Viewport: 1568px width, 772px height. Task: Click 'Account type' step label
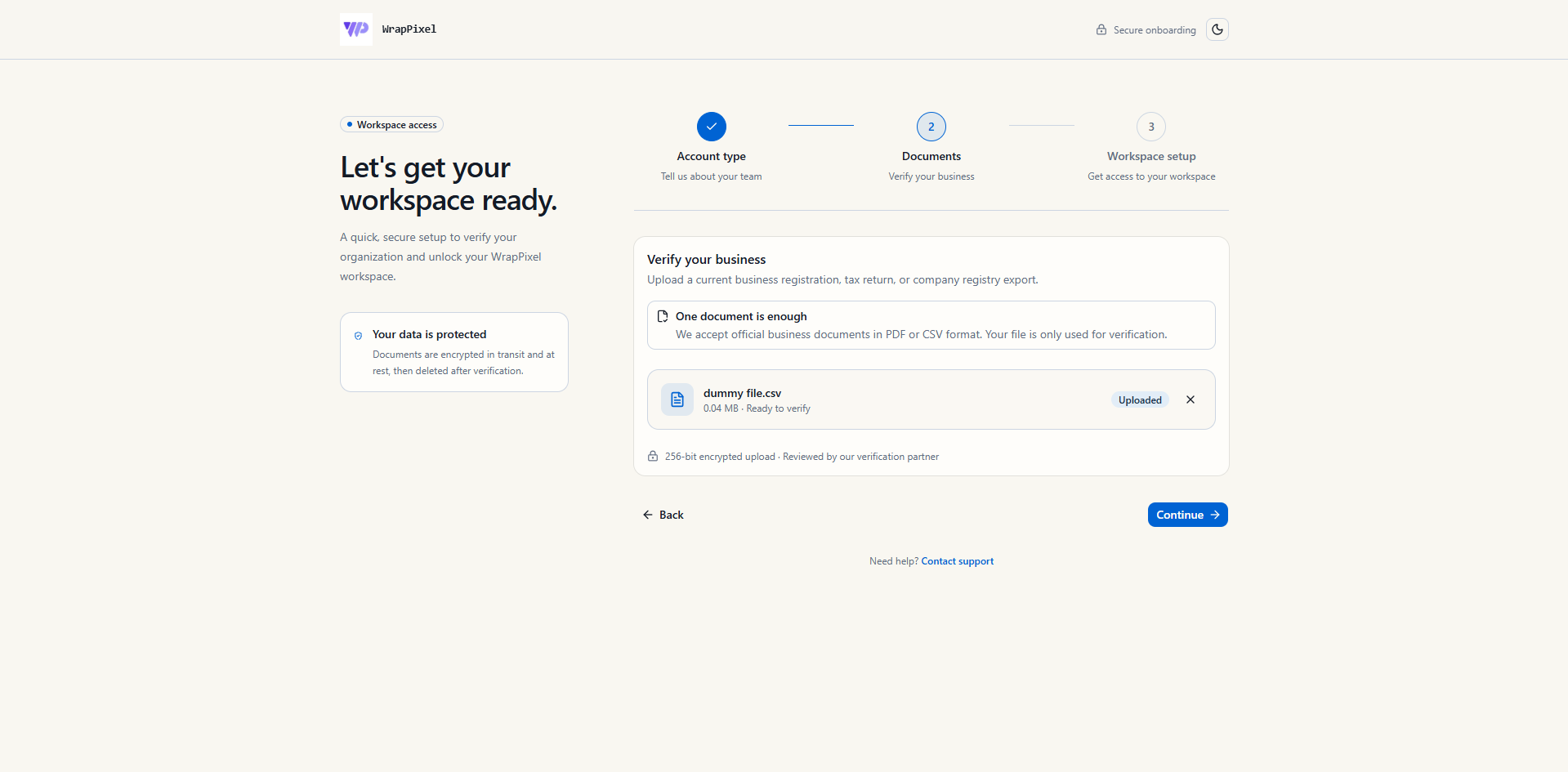(712, 156)
